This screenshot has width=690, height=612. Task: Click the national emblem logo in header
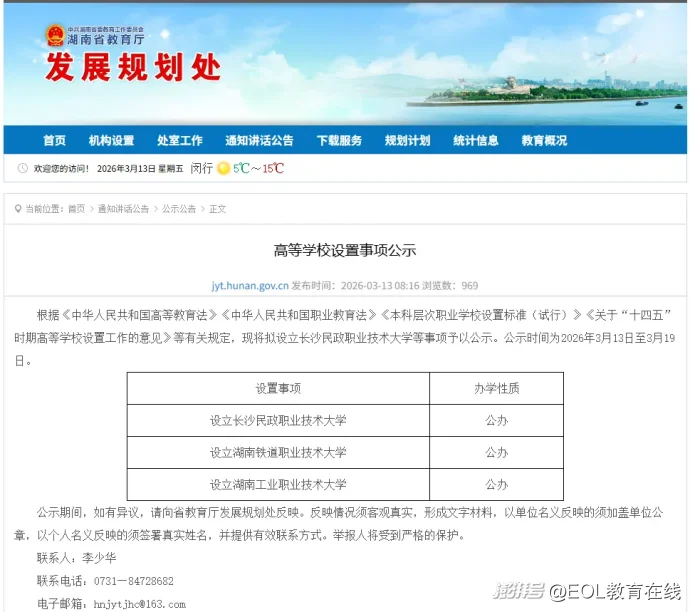pyautogui.click(x=54, y=36)
